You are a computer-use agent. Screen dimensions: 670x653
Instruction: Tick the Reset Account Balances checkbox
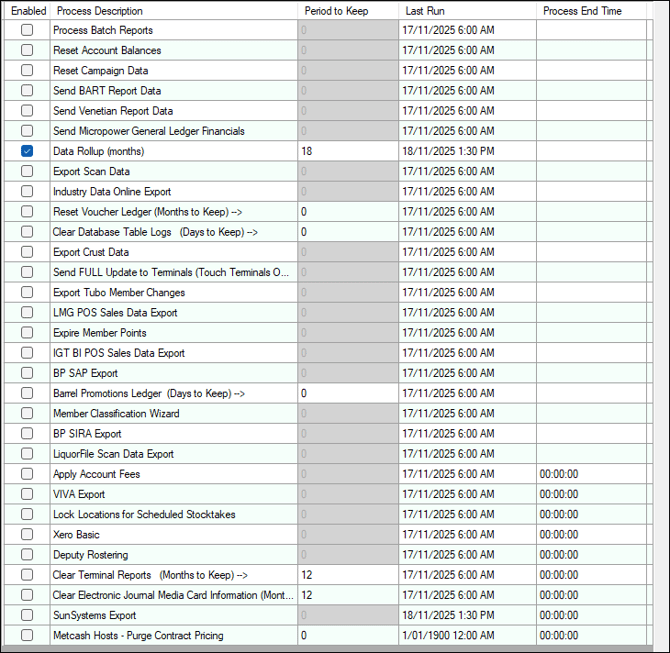click(27, 50)
